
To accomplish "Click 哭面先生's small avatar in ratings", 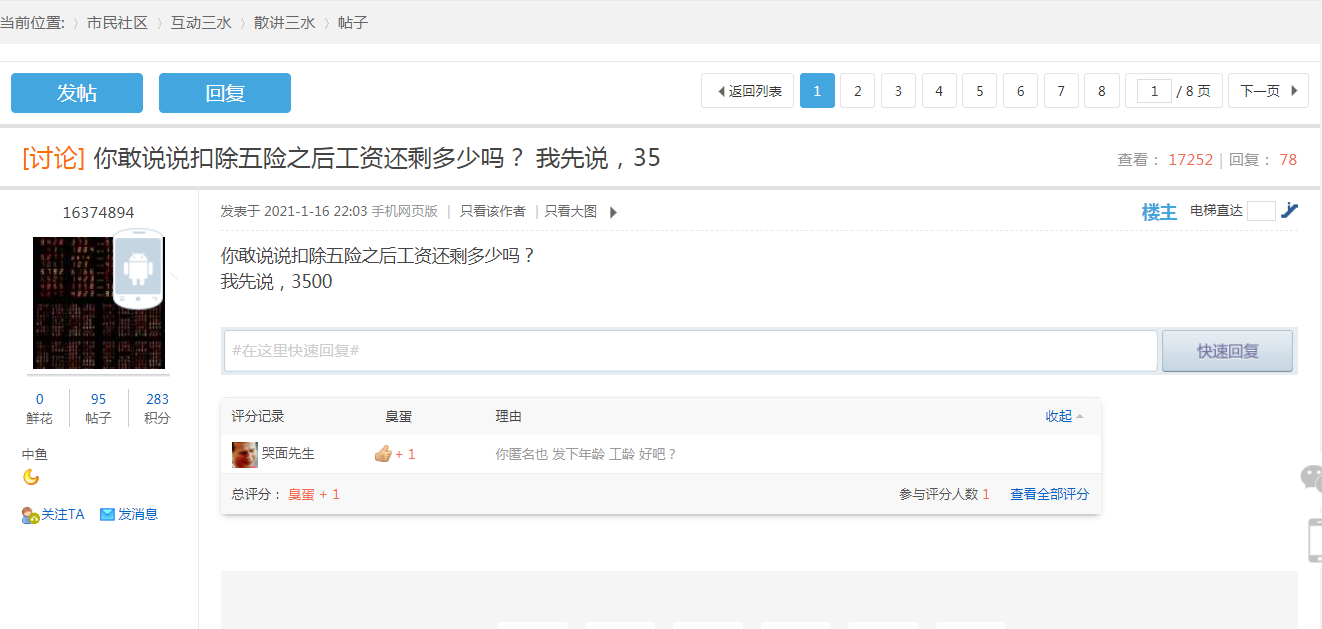I will (244, 455).
